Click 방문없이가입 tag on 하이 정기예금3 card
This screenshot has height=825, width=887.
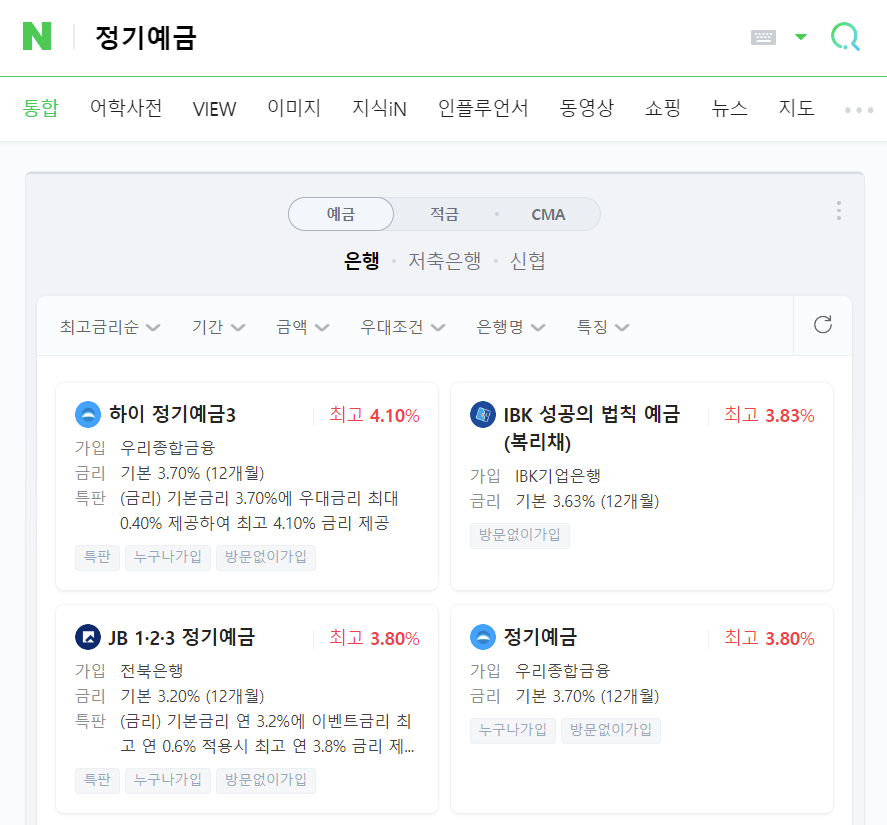[266, 557]
